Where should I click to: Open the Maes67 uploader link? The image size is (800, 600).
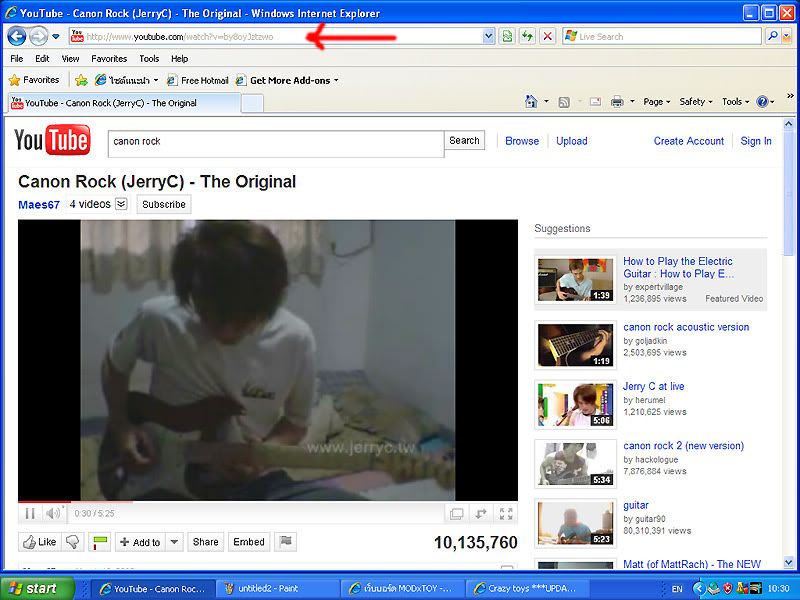(39, 205)
